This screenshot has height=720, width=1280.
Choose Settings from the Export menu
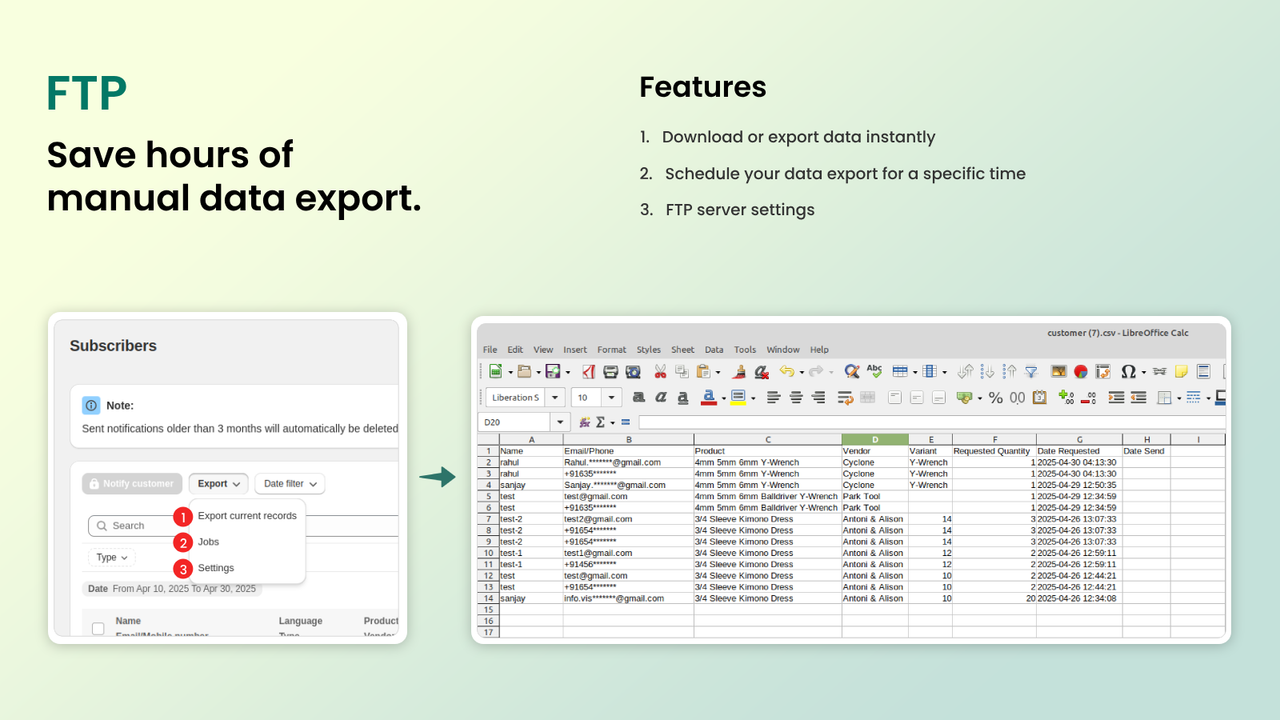[x=216, y=568]
